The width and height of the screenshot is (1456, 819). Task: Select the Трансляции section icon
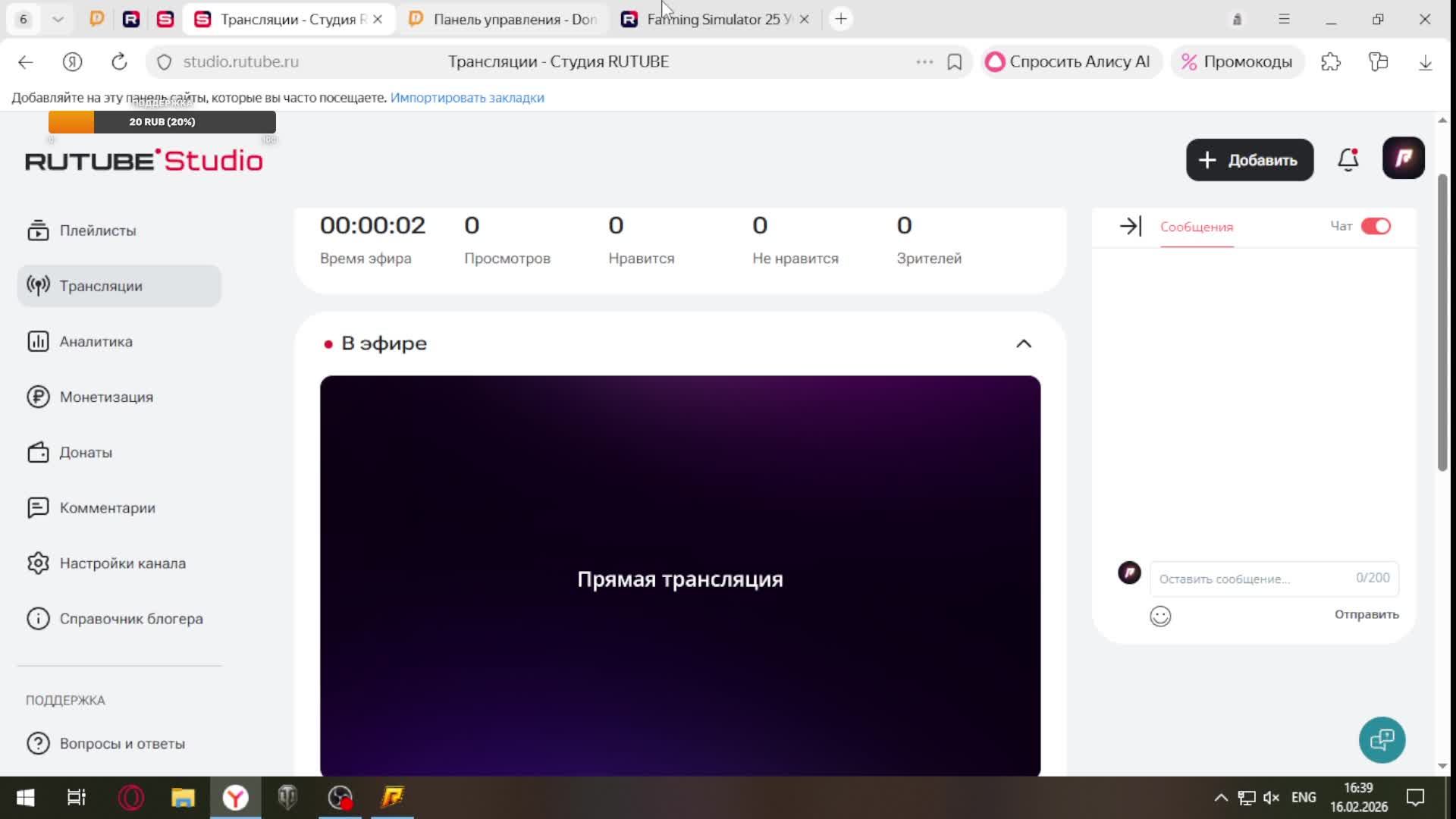(x=39, y=286)
